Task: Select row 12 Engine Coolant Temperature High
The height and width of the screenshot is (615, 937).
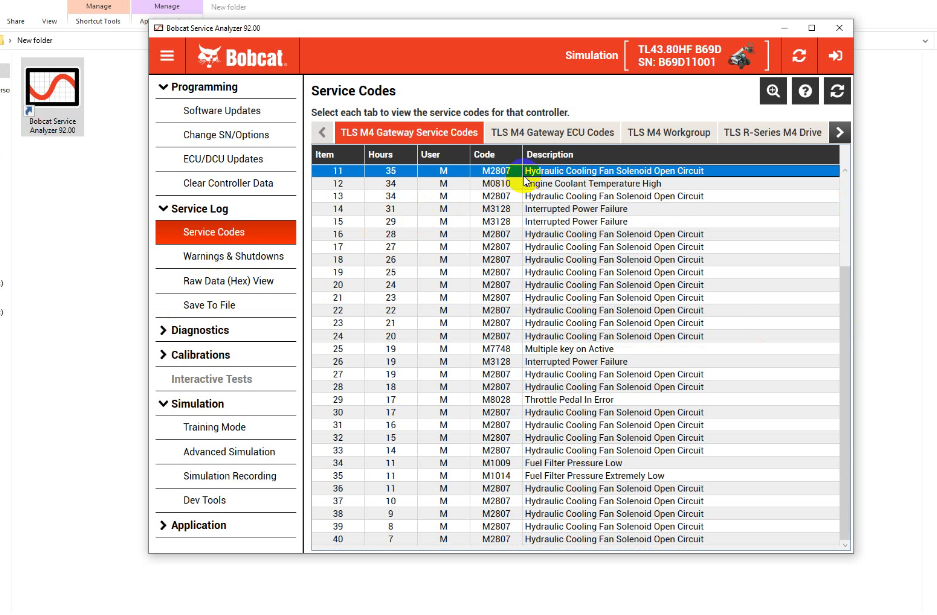Action: point(575,183)
